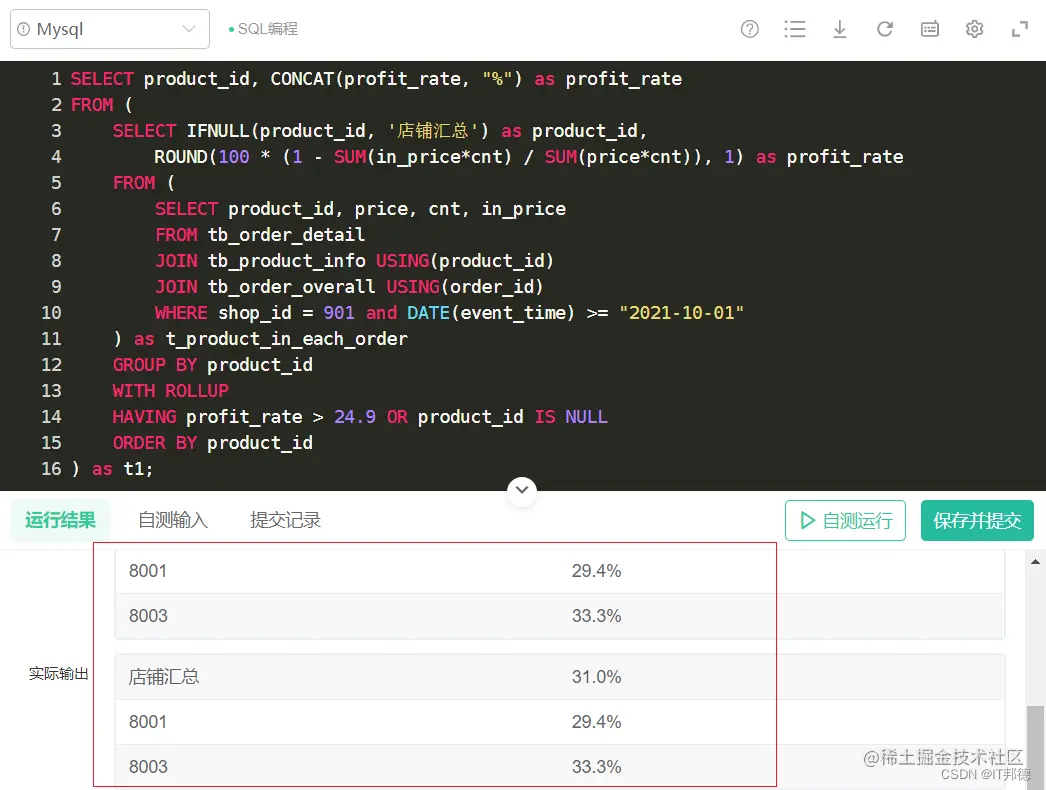Click the 自测运行 button

(x=845, y=520)
